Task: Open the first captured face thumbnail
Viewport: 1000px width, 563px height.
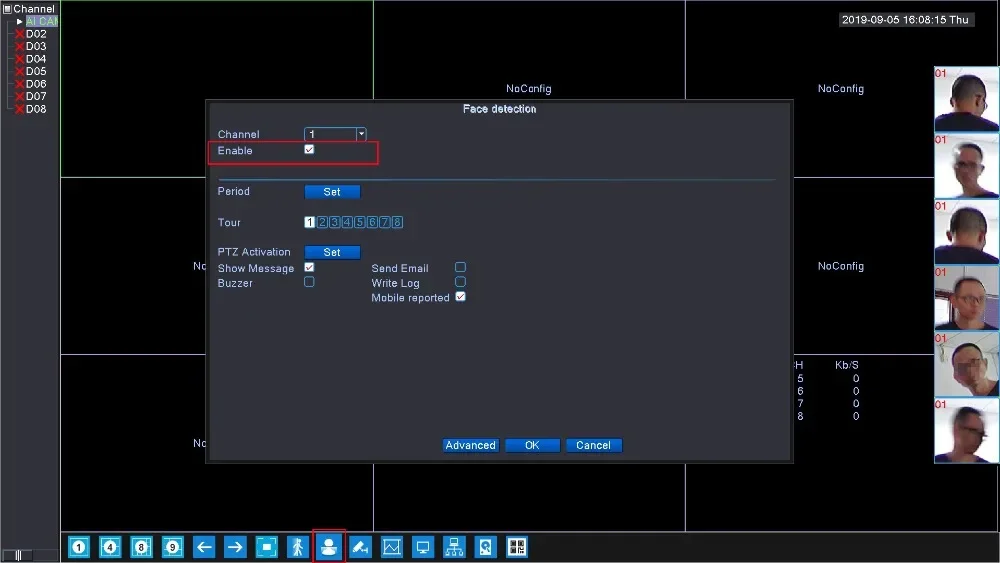Action: [x=967, y=99]
